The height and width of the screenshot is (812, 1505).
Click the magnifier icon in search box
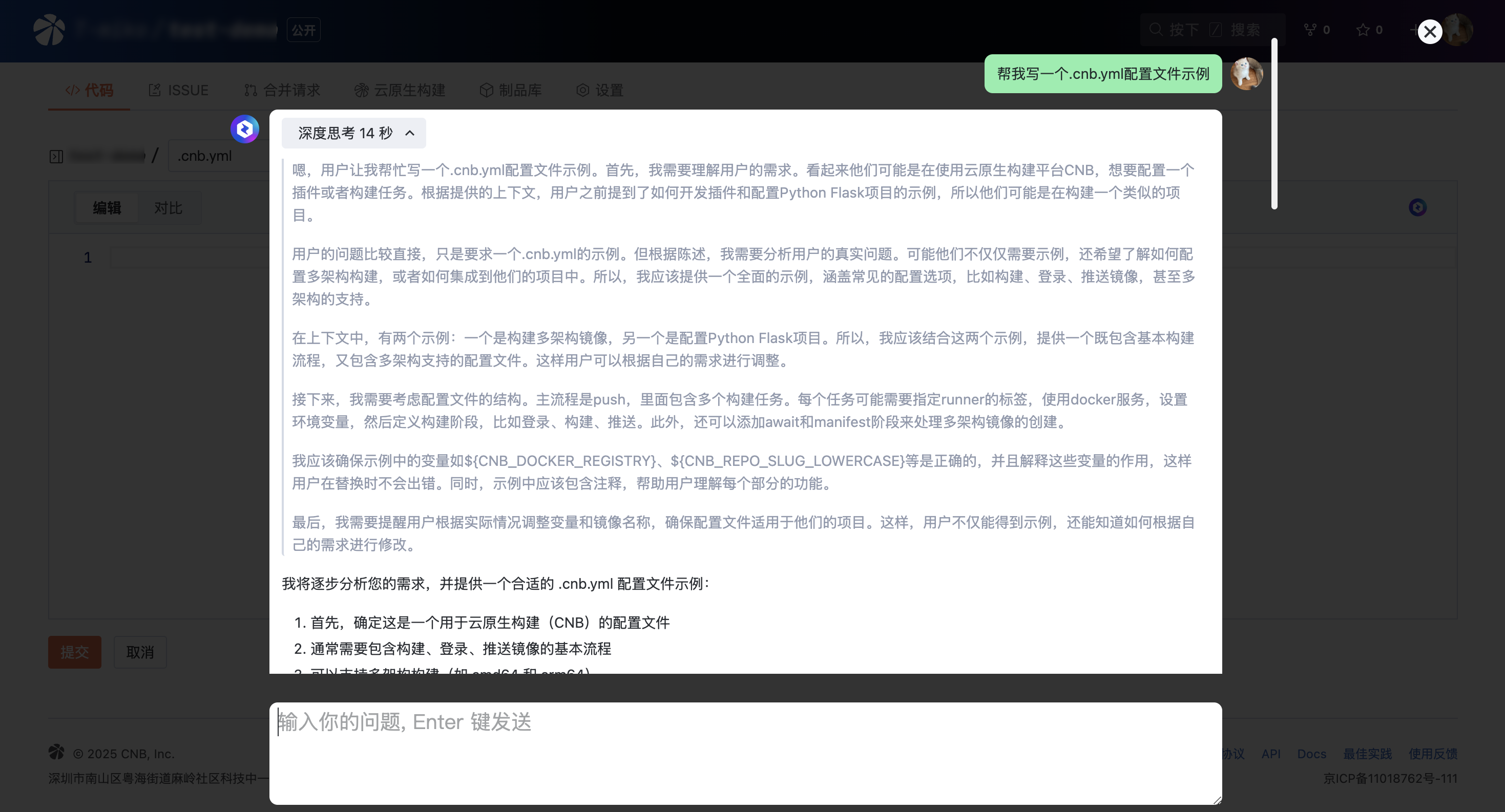pos(1156,29)
